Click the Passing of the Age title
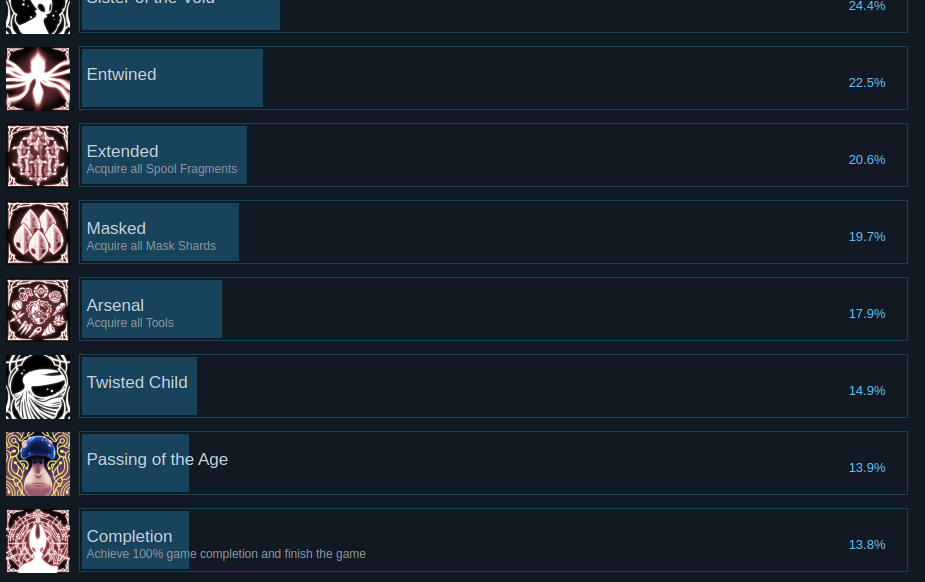This screenshot has height=582, width=925. tap(157, 459)
